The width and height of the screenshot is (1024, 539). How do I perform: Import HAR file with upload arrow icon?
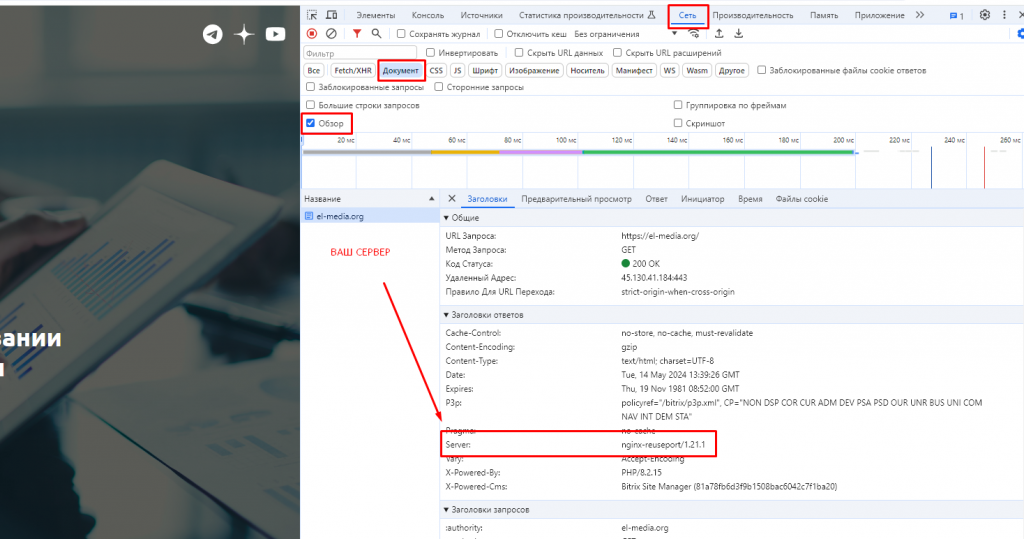(719, 33)
